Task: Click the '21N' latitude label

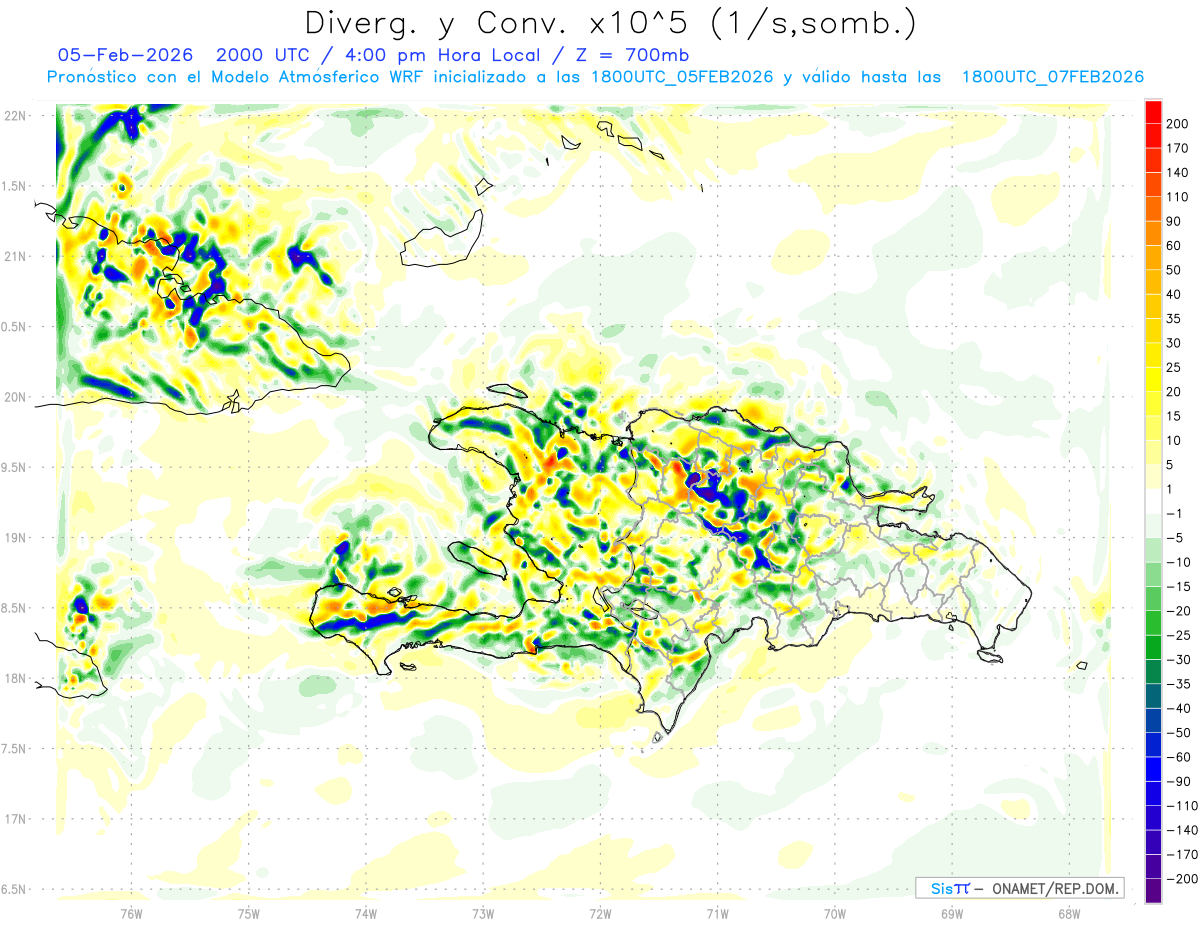Action: (14, 256)
